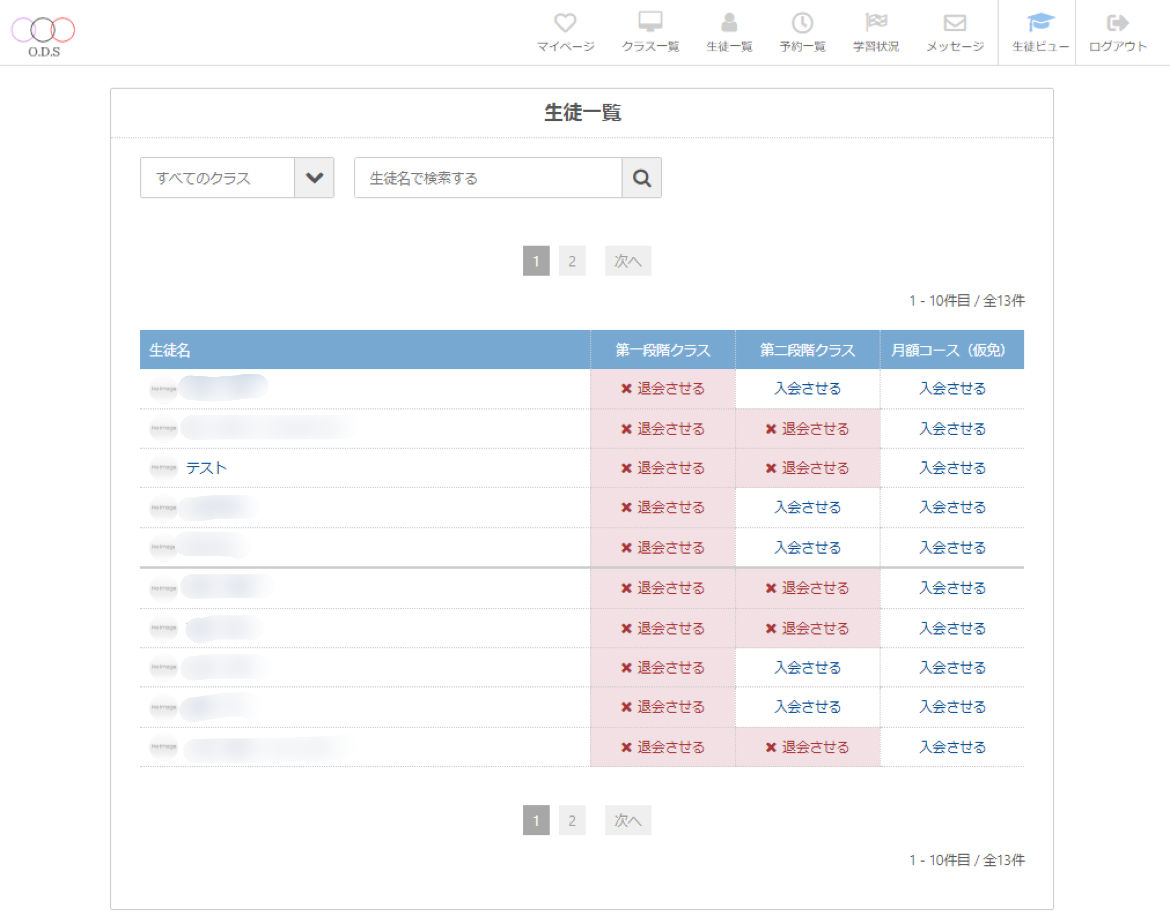Go to page 2 in top pagination
This screenshot has height=924, width=1170.
[x=572, y=262]
